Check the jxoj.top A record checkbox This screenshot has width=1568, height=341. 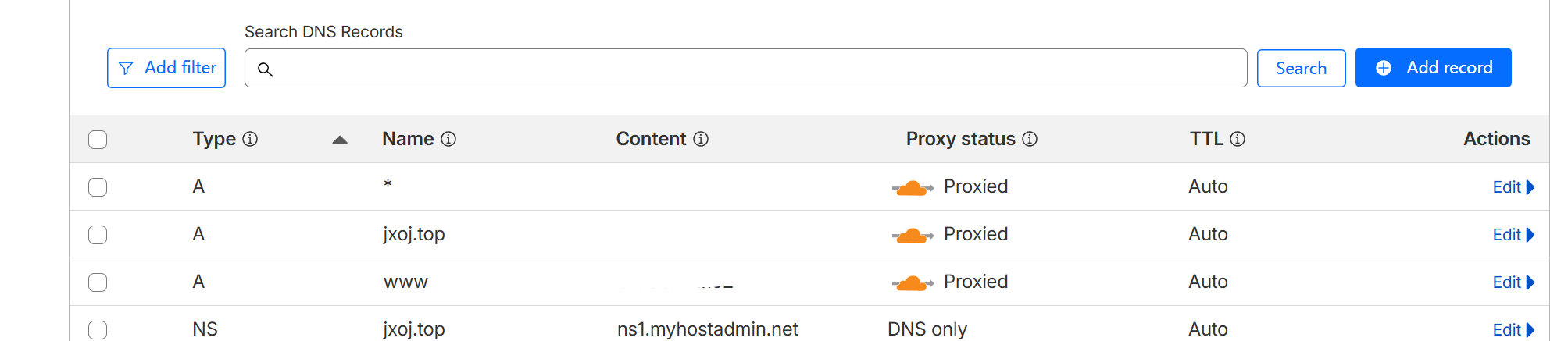98,235
